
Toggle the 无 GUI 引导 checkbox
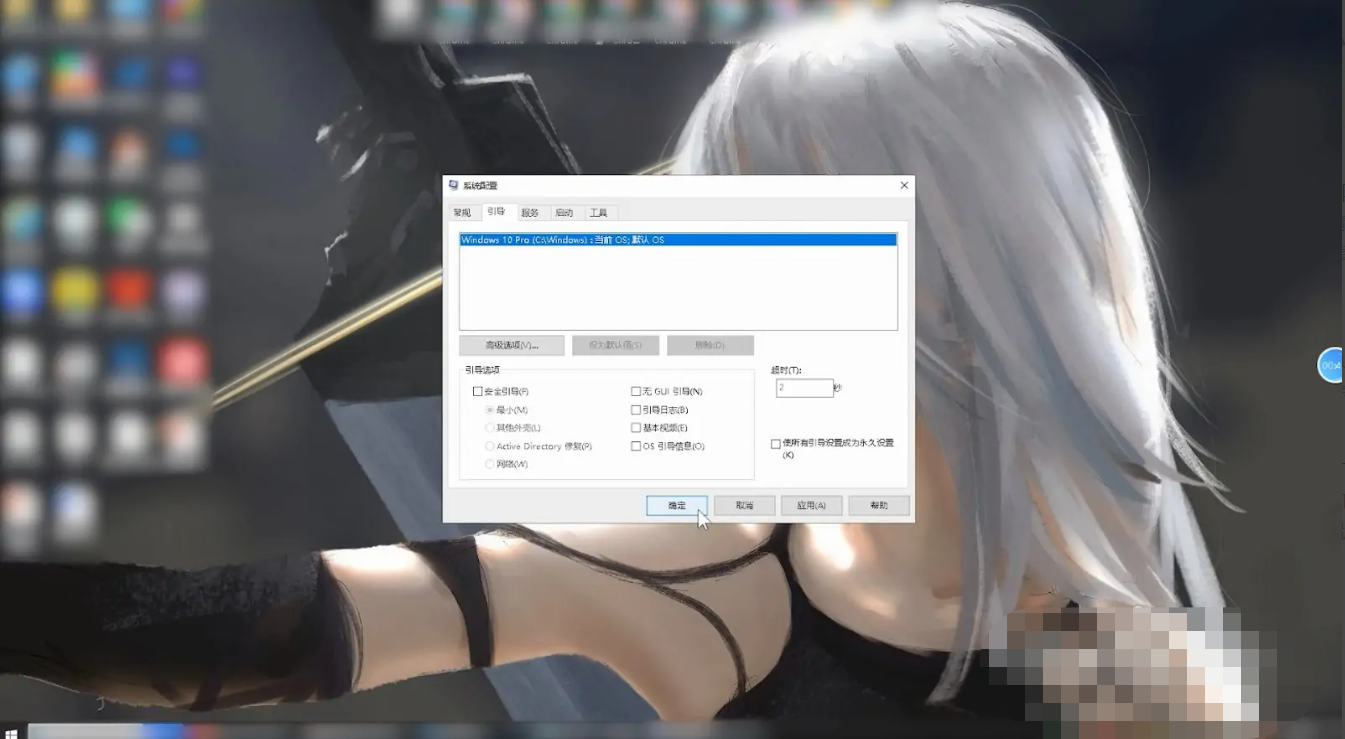tap(636, 392)
